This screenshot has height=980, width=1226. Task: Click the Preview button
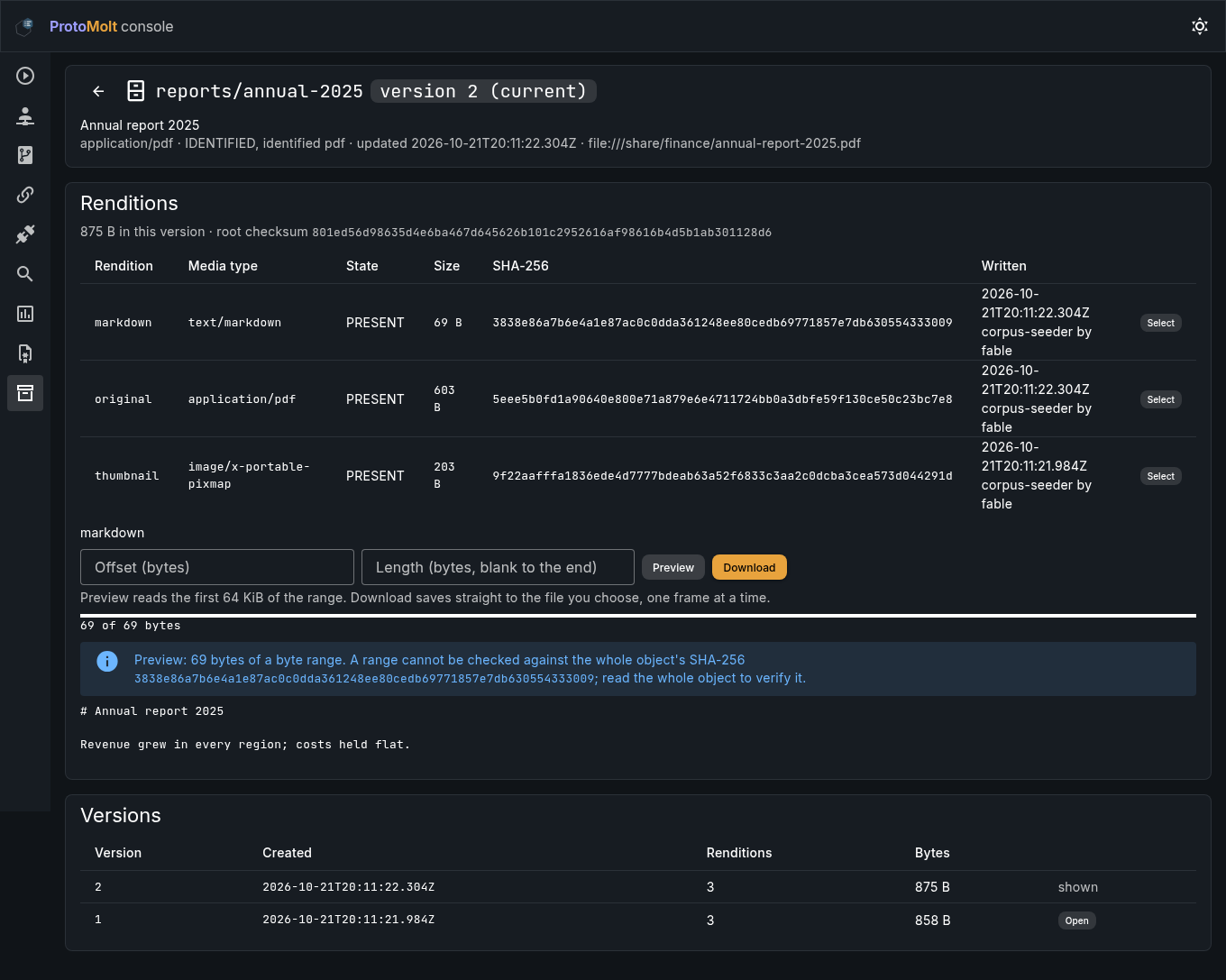click(x=673, y=567)
